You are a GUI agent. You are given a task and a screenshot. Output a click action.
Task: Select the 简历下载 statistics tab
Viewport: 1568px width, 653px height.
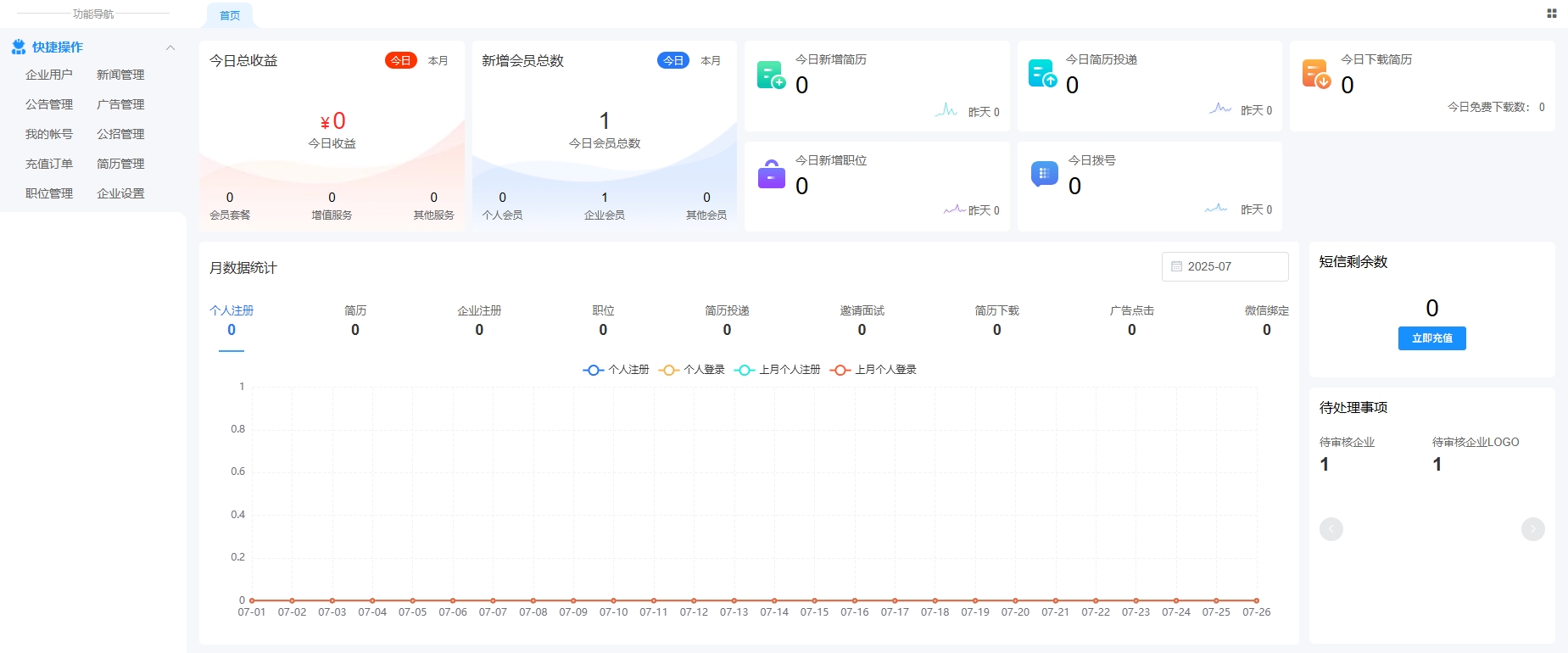pyautogui.click(x=996, y=321)
